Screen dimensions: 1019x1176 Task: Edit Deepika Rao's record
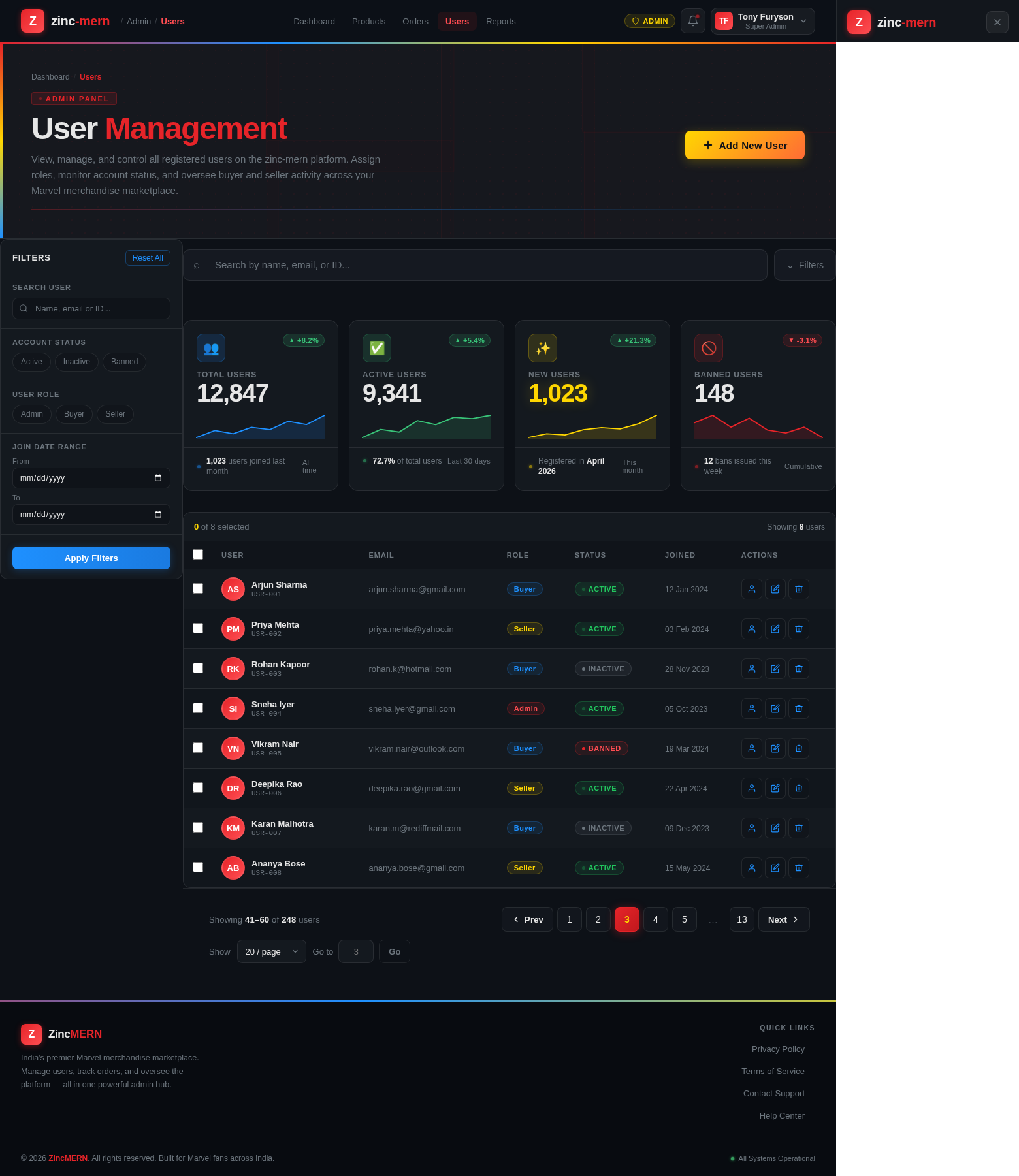tap(775, 788)
